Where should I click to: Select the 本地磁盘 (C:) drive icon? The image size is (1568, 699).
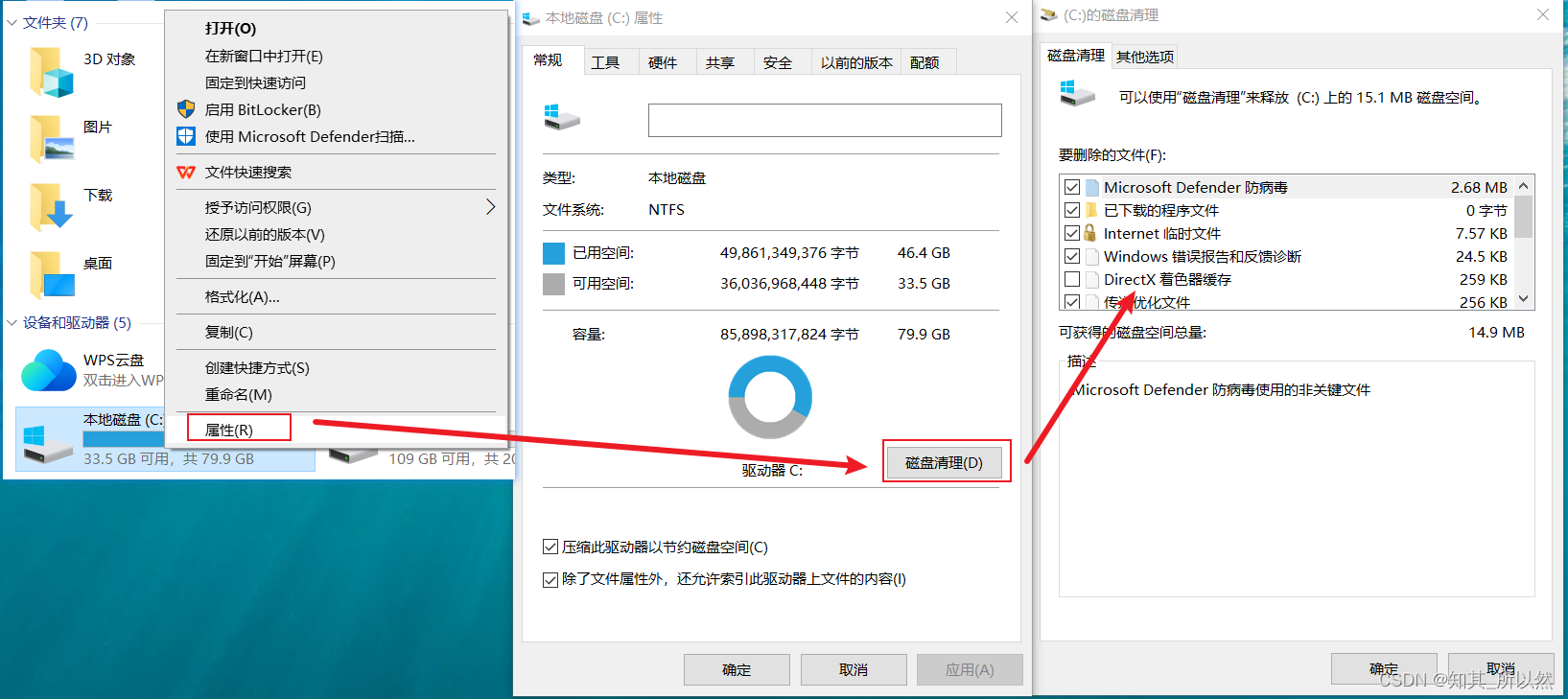coord(48,445)
